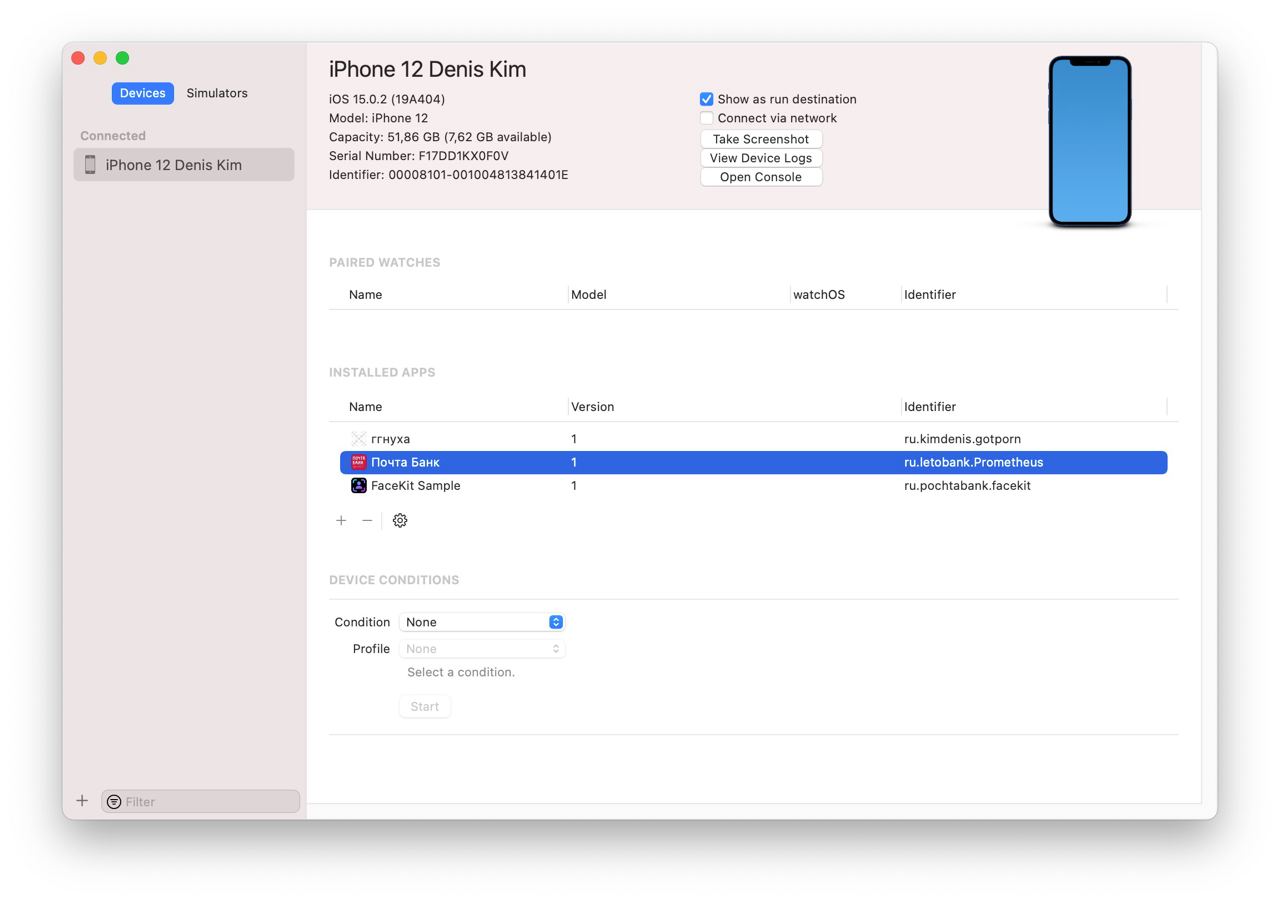The width and height of the screenshot is (1280, 902).
Task: Click Installed Apps Identifier column header
Action: pos(930,407)
